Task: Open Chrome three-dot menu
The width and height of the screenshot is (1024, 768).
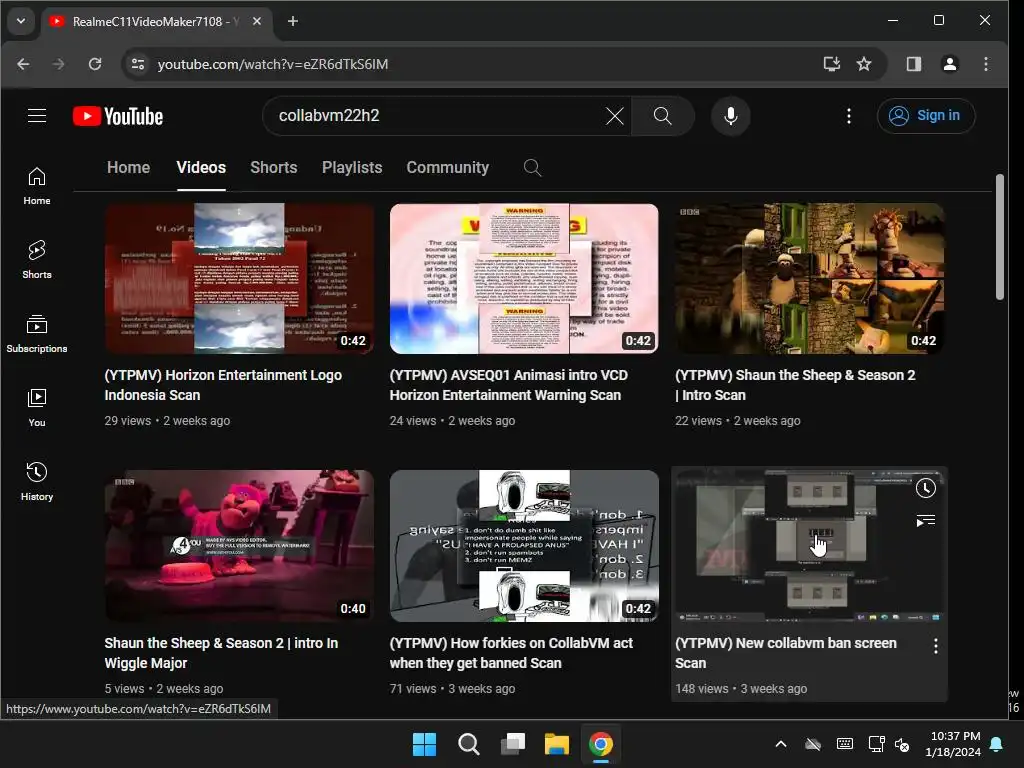Action: tap(985, 64)
